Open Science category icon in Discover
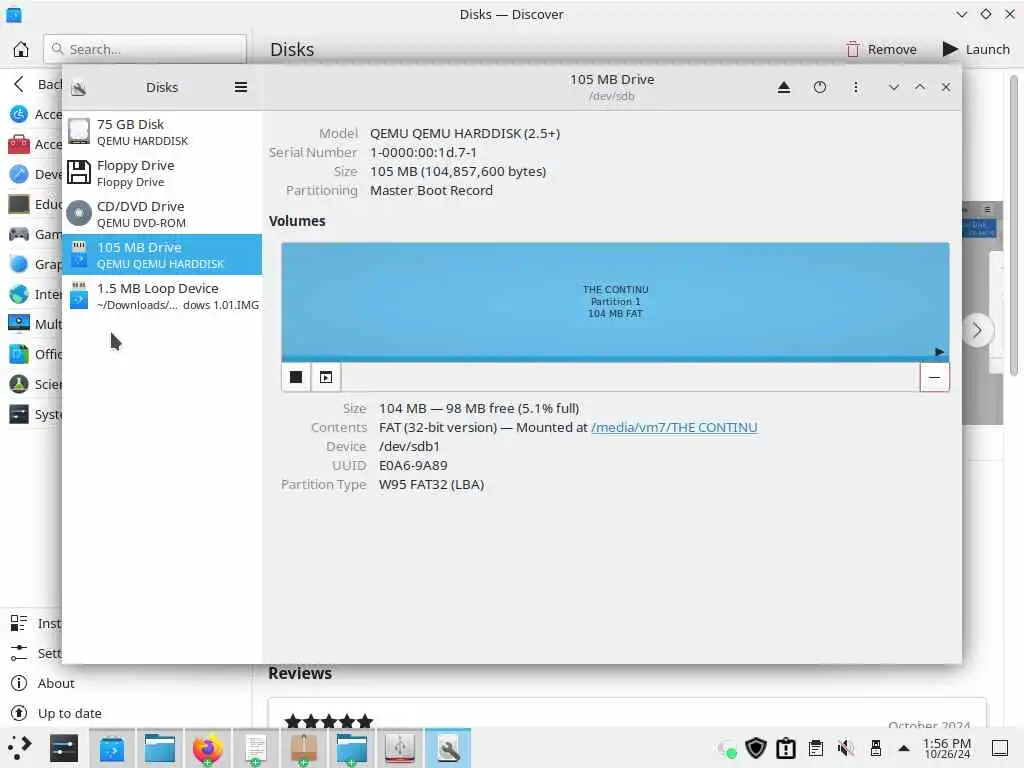Screen dimensions: 1024x768 tap(19, 385)
